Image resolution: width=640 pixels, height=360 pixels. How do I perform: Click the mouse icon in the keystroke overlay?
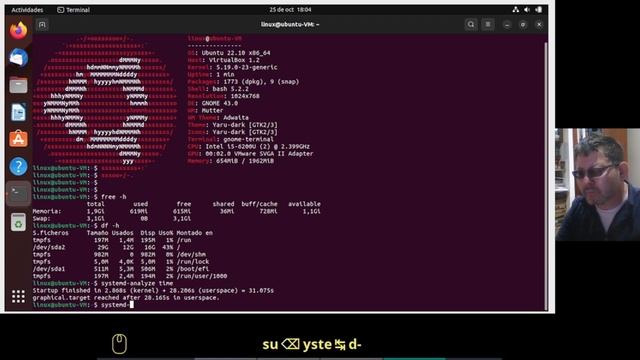pos(120,344)
